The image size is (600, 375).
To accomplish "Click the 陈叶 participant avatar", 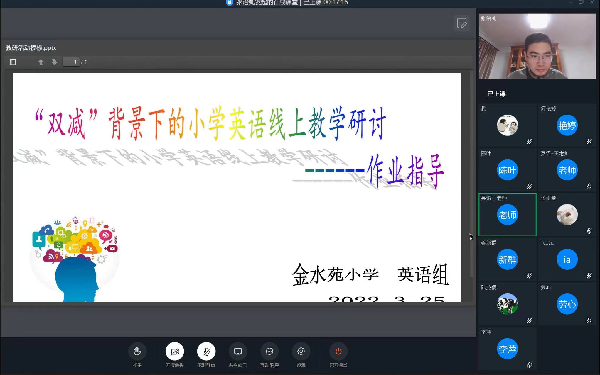I will tap(507, 170).
